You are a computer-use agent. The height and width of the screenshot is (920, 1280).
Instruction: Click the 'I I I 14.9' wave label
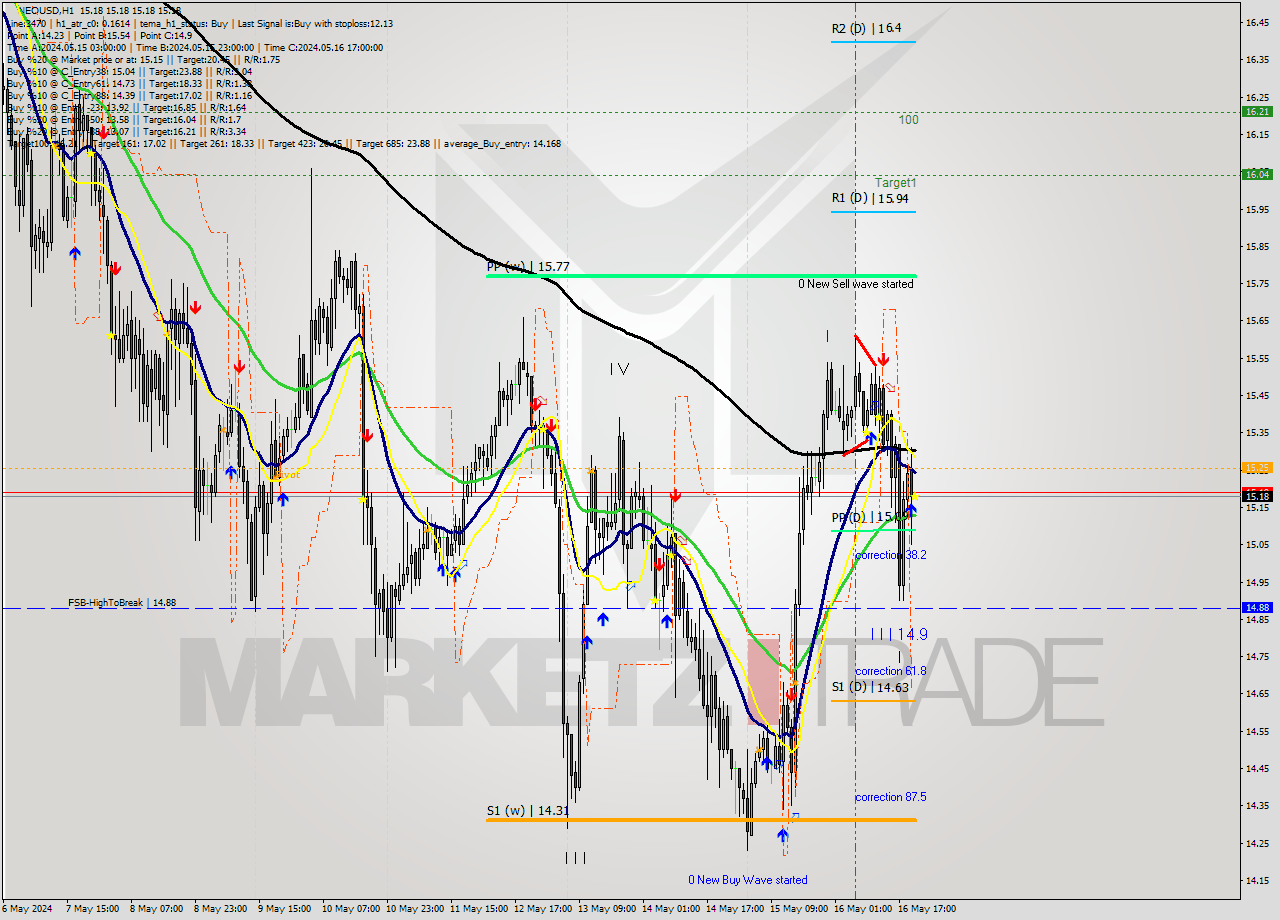(898, 634)
